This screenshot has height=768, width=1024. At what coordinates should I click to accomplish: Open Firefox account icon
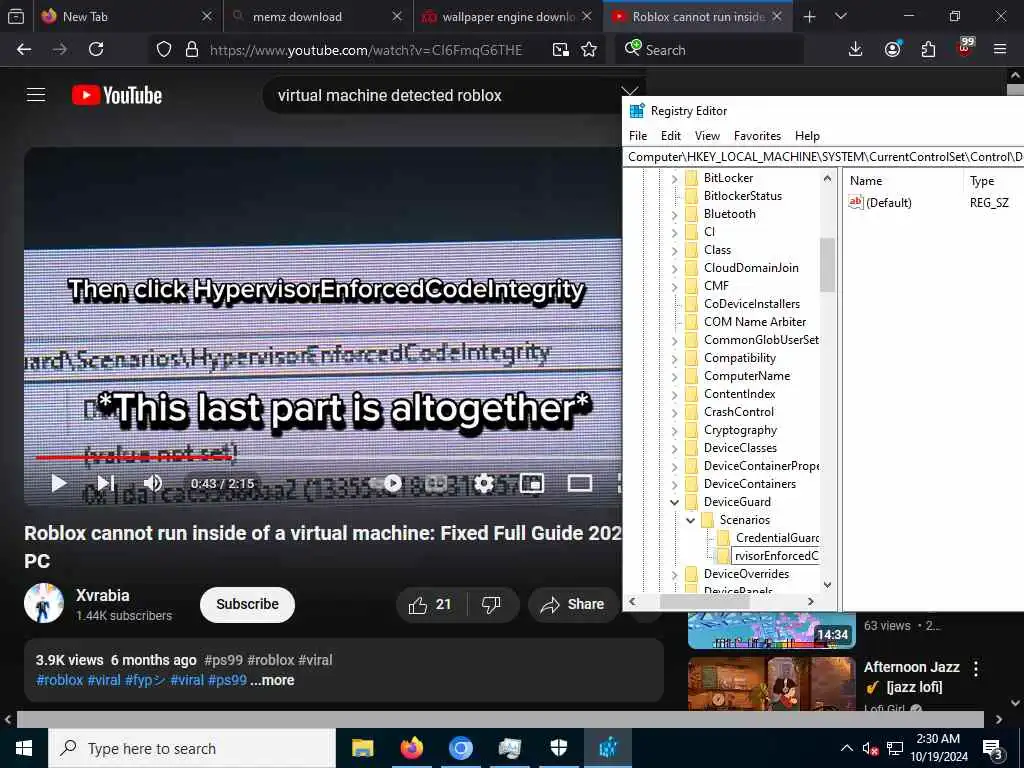pos(893,49)
